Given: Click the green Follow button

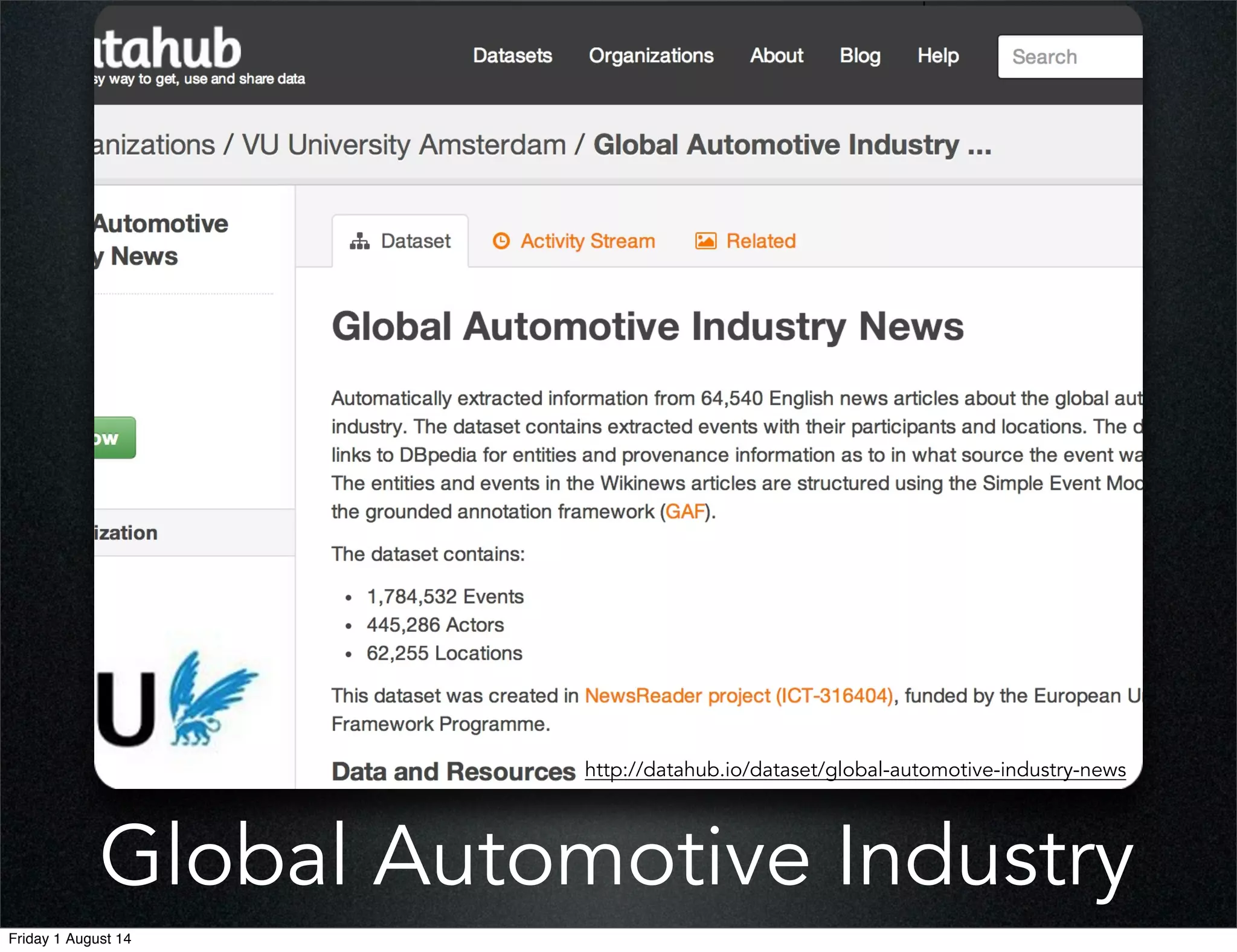Looking at the screenshot, I should click(x=115, y=438).
